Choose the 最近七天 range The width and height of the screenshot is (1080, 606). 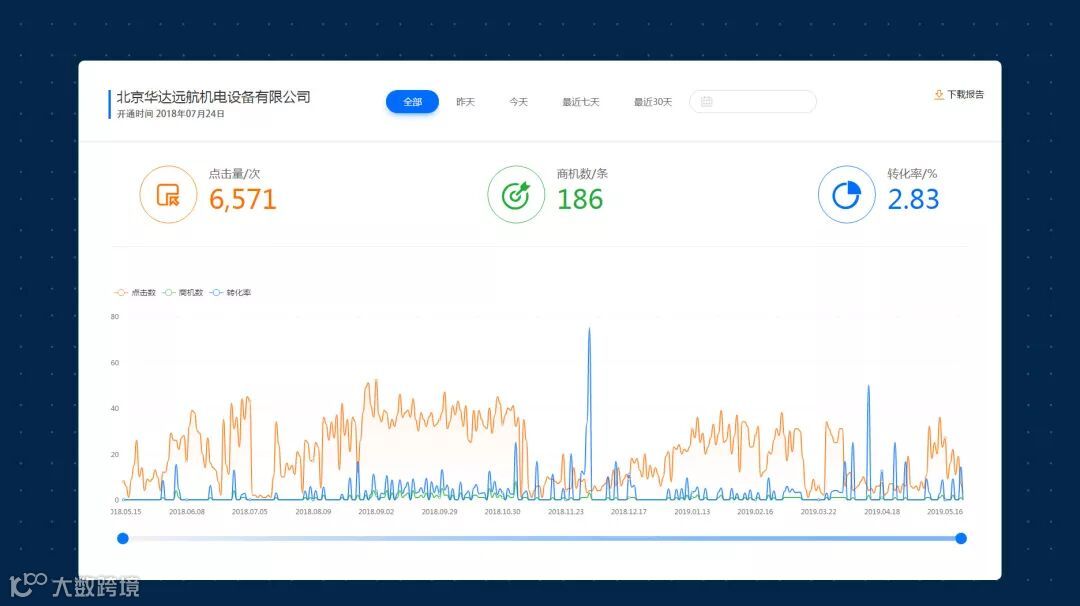point(581,102)
